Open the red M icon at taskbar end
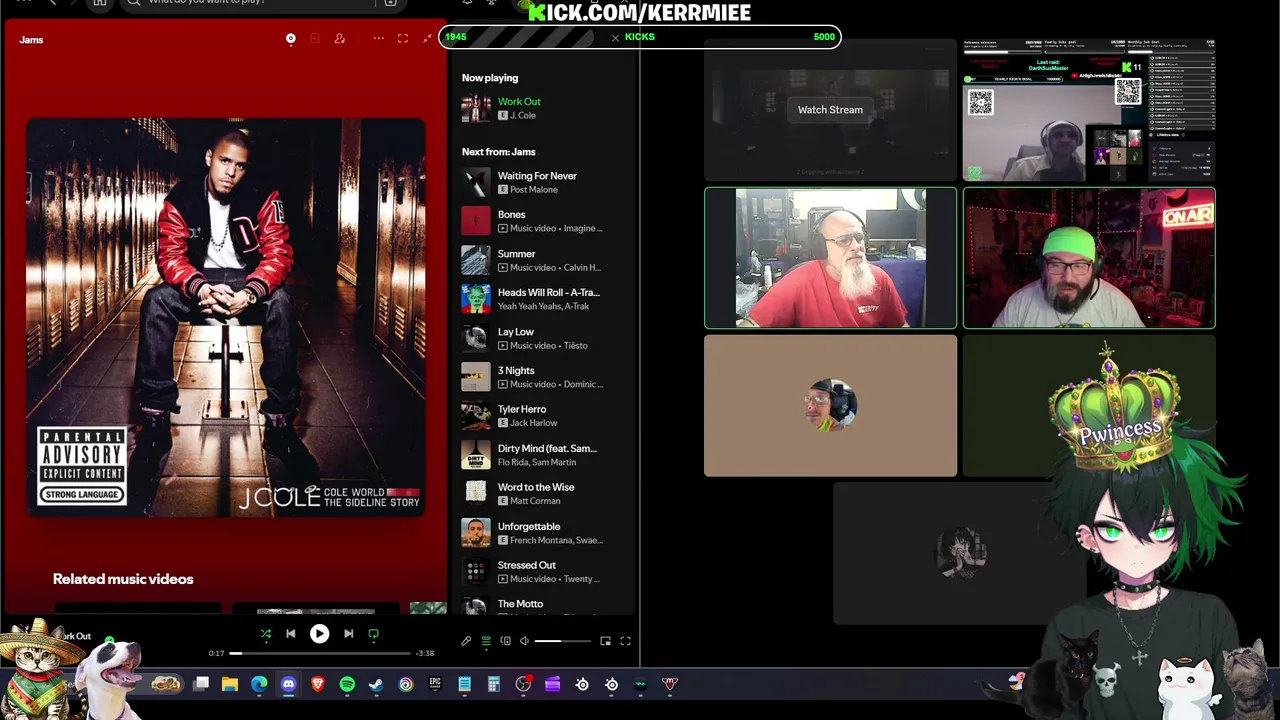 (670, 684)
